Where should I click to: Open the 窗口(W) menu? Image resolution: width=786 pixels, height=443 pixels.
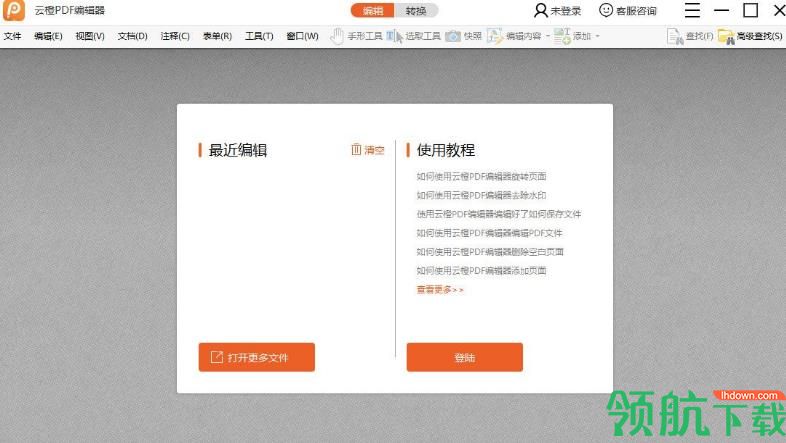point(302,36)
